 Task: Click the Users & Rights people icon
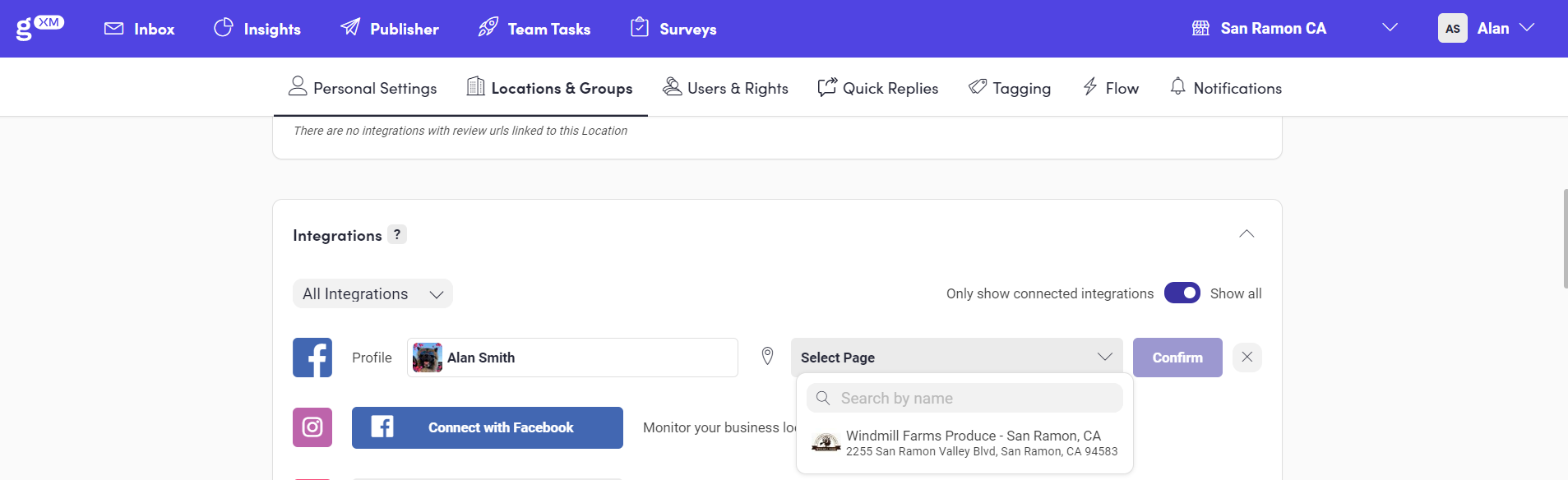(673, 86)
